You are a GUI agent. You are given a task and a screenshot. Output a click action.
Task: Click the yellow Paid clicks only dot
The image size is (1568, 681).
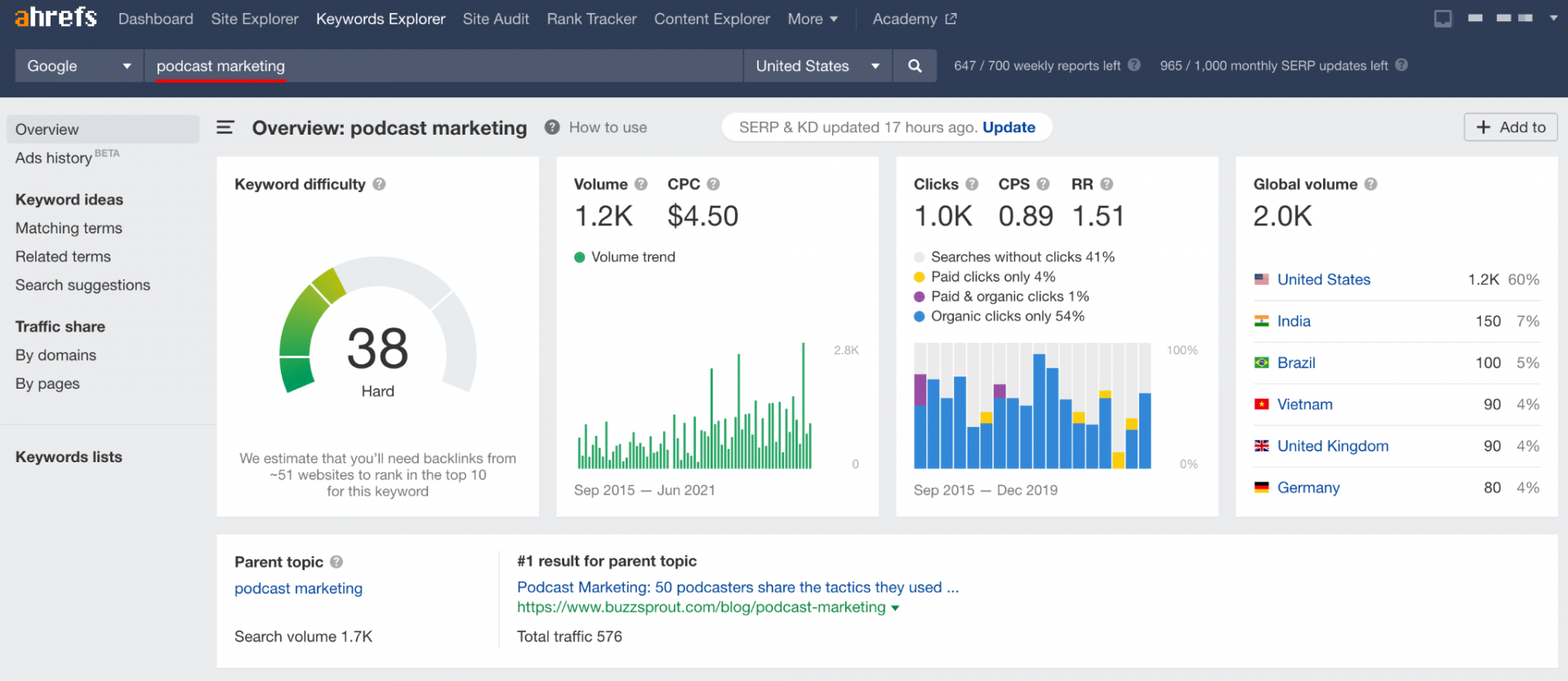[x=920, y=277]
